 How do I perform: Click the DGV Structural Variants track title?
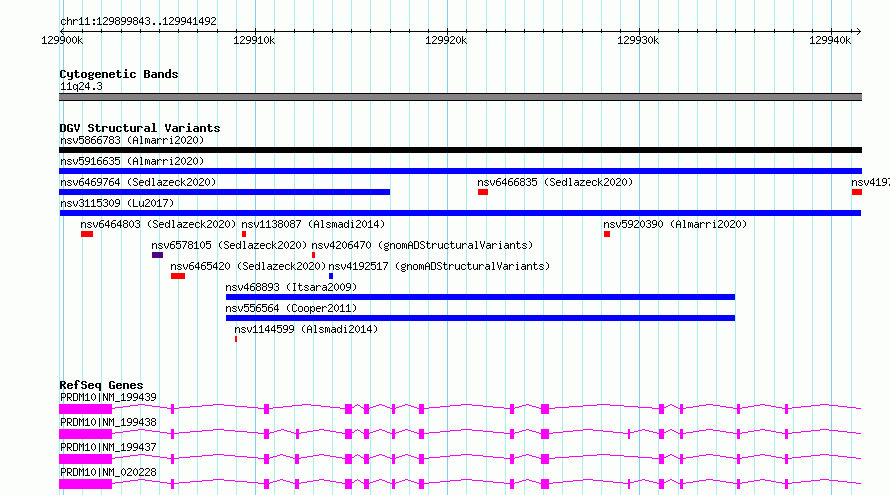140,128
